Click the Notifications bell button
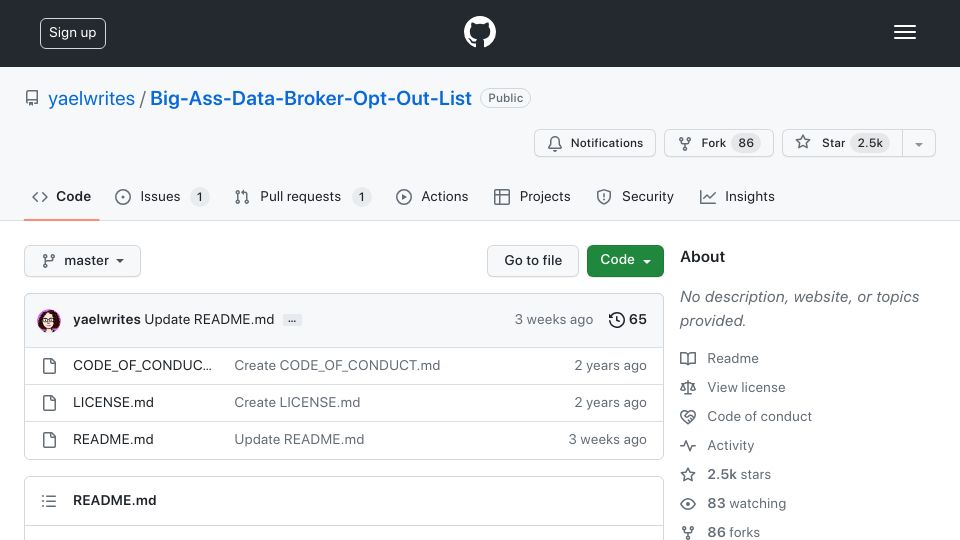The image size is (960, 540). coord(594,143)
